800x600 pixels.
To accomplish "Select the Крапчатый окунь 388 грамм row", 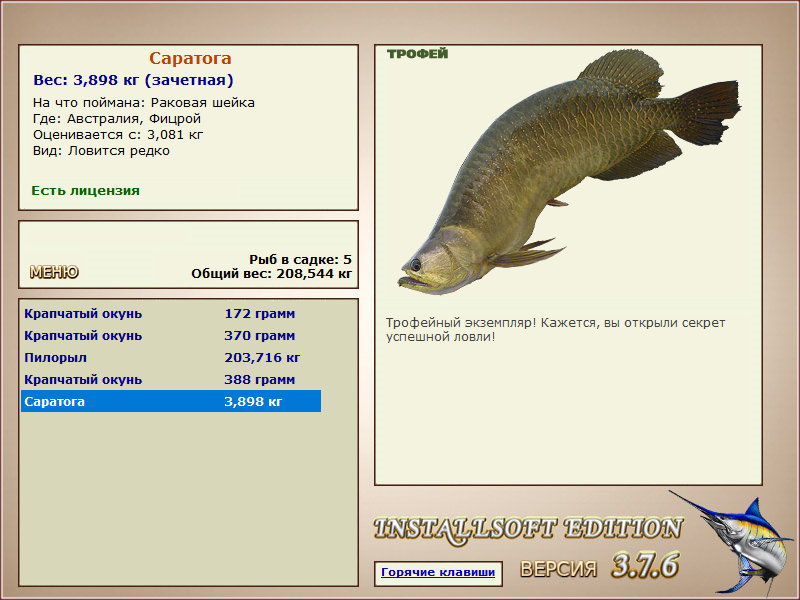I will [x=171, y=380].
